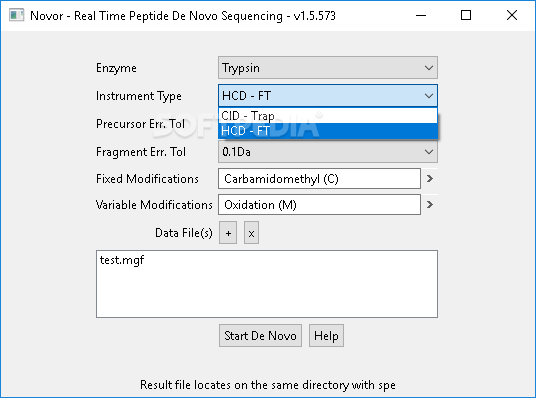
Task: Collapse the Instrument Type combo box
Action: click(x=327, y=96)
